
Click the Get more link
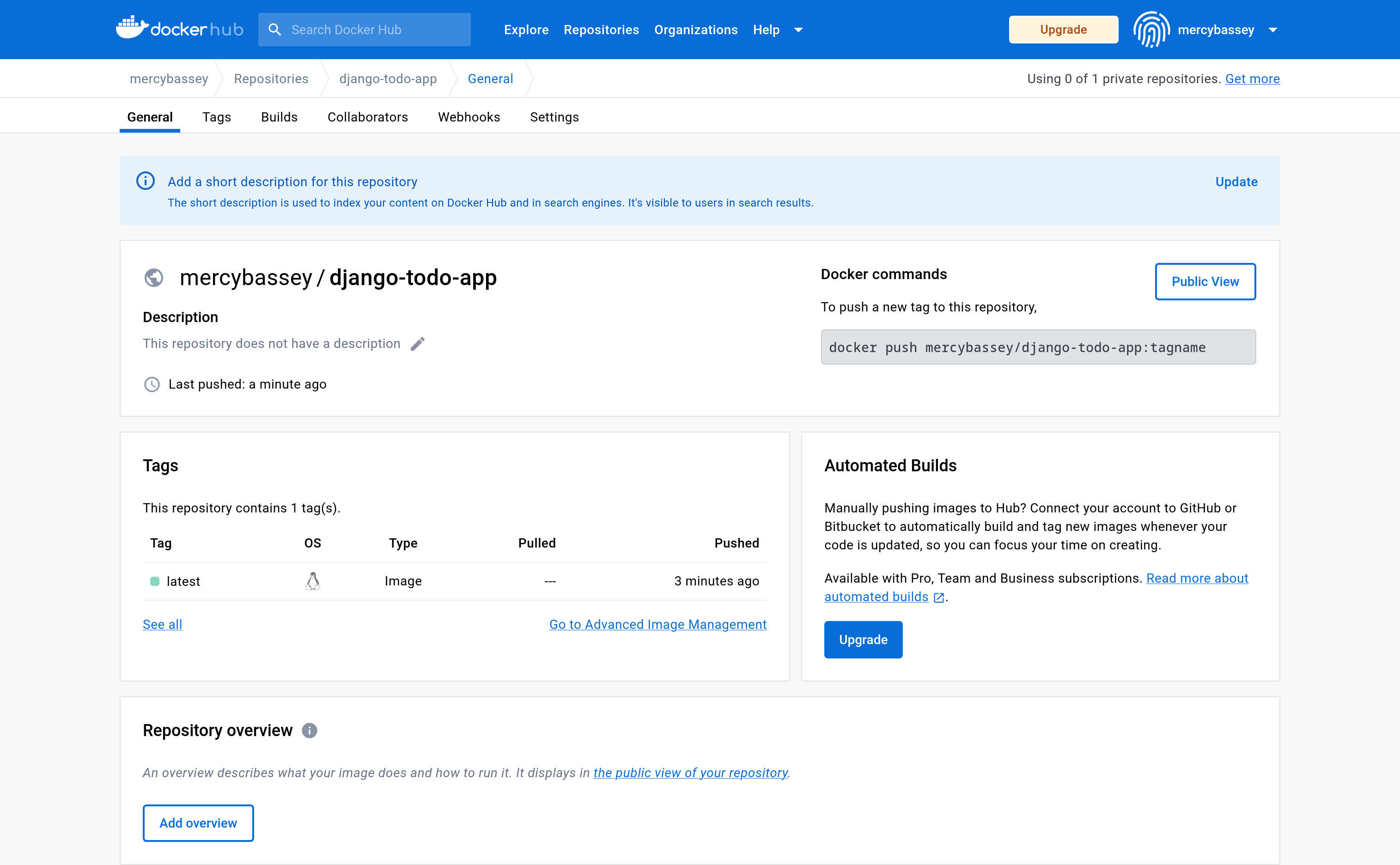(1253, 79)
